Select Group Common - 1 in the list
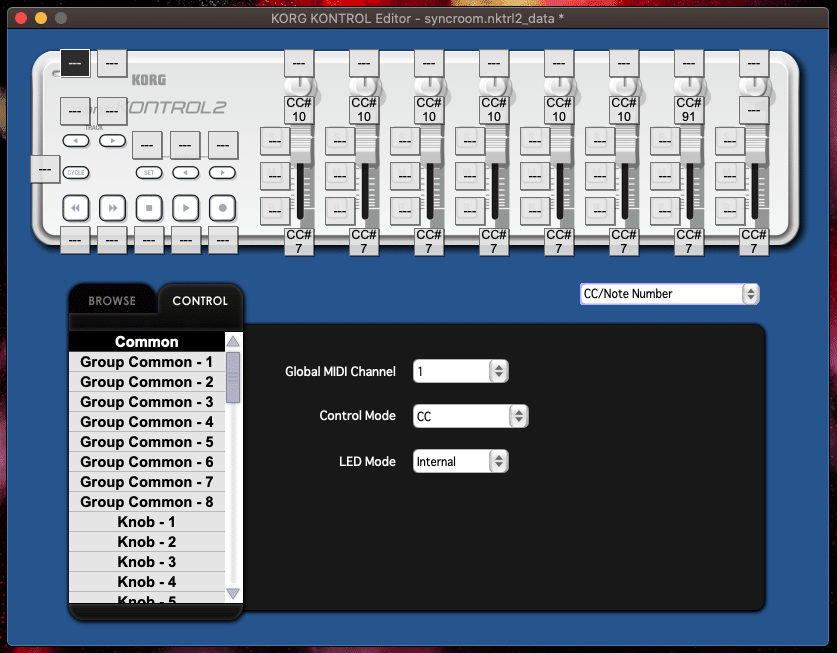 [x=147, y=362]
